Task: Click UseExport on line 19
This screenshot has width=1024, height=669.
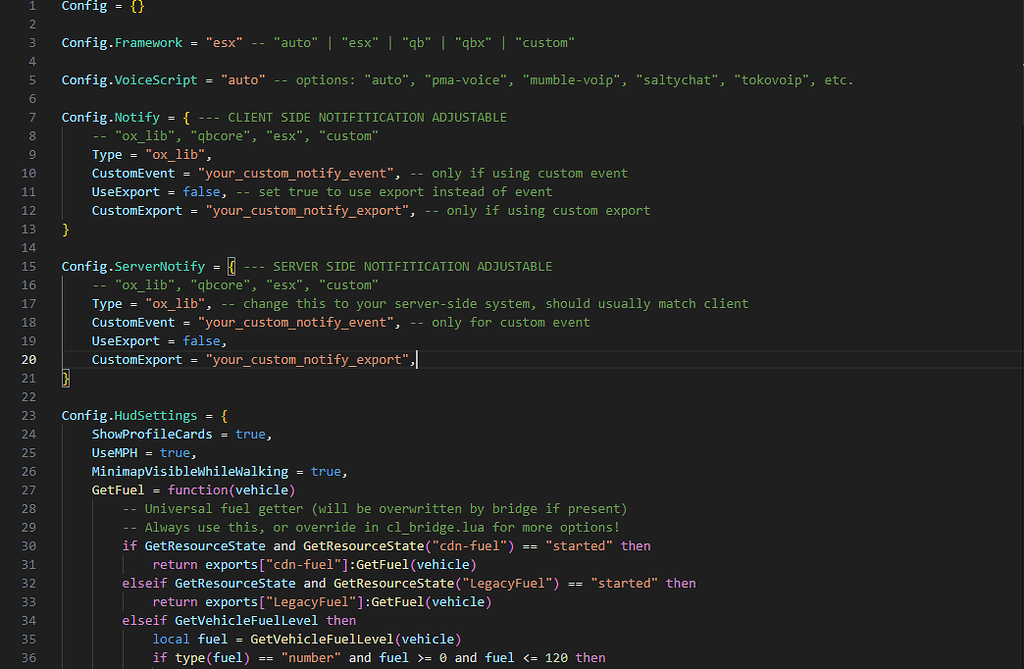Action: [125, 341]
